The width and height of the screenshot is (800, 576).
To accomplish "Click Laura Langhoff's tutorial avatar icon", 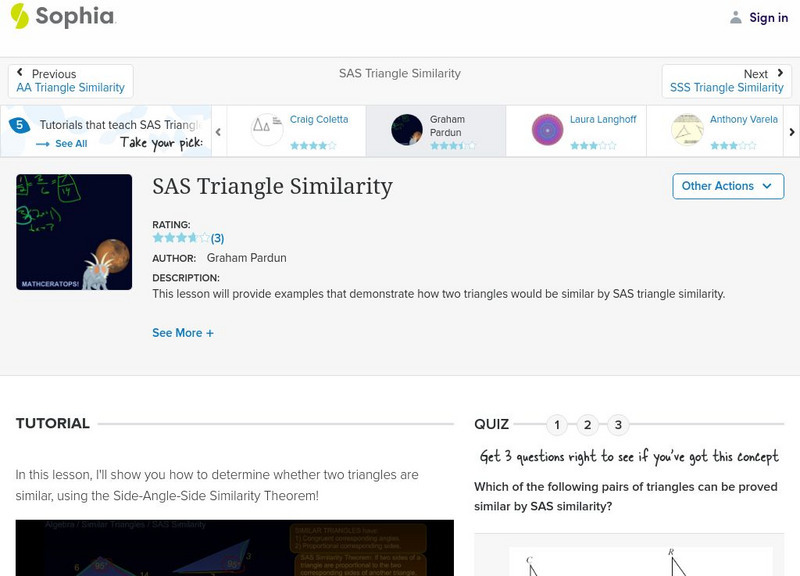I will [547, 129].
